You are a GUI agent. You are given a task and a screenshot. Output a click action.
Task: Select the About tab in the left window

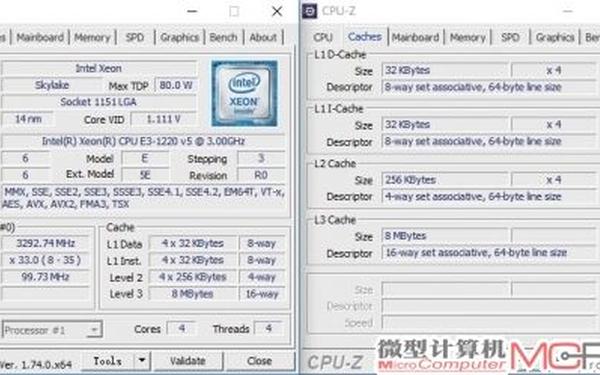pyautogui.click(x=263, y=37)
